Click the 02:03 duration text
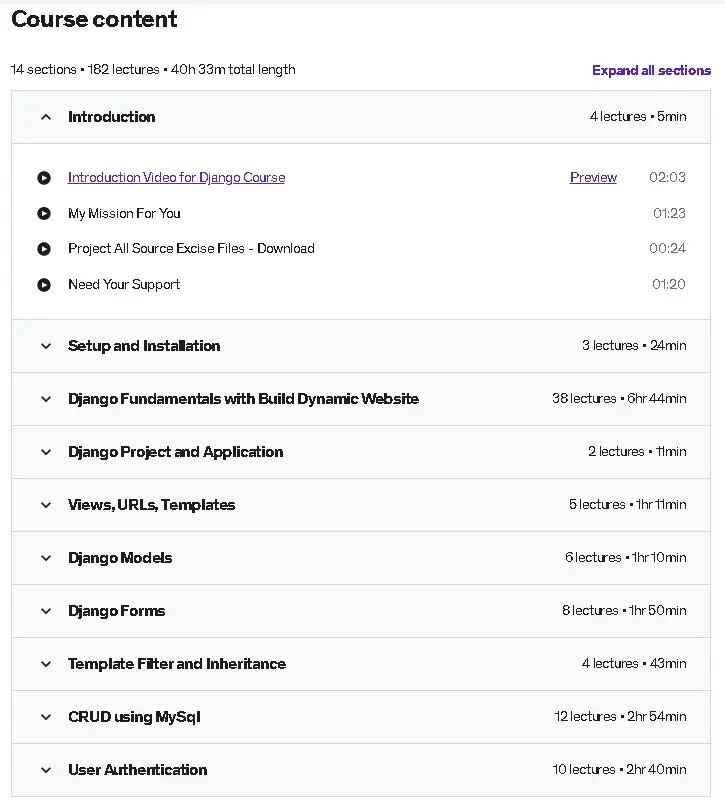This screenshot has width=725, height=805. tap(667, 178)
